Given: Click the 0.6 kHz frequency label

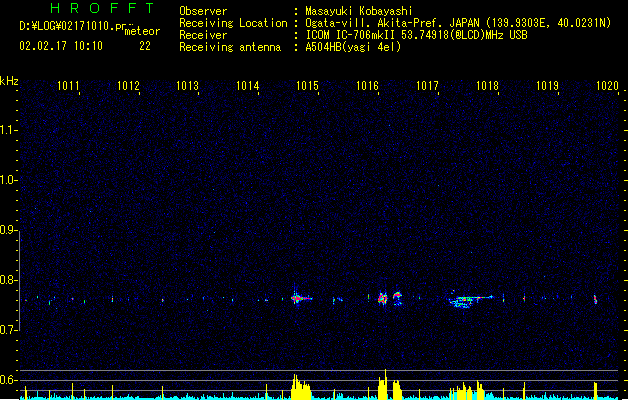Looking at the screenshot, I should 8,380.
